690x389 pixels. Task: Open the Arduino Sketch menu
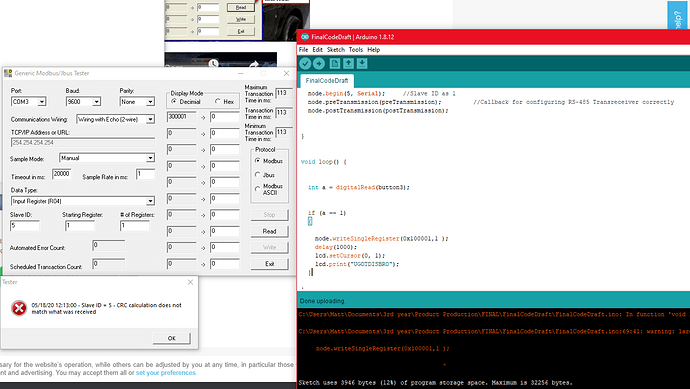coord(336,50)
